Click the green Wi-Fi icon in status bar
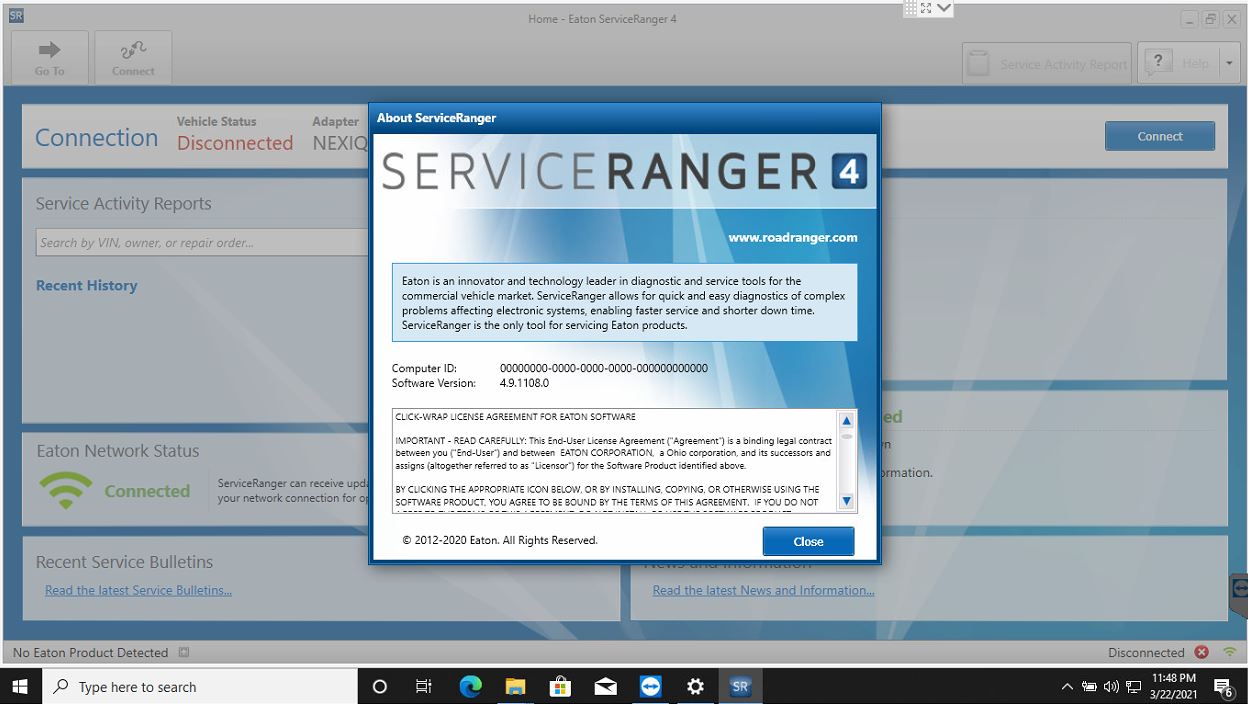Screen dimensions: 1248x704 1229,652
